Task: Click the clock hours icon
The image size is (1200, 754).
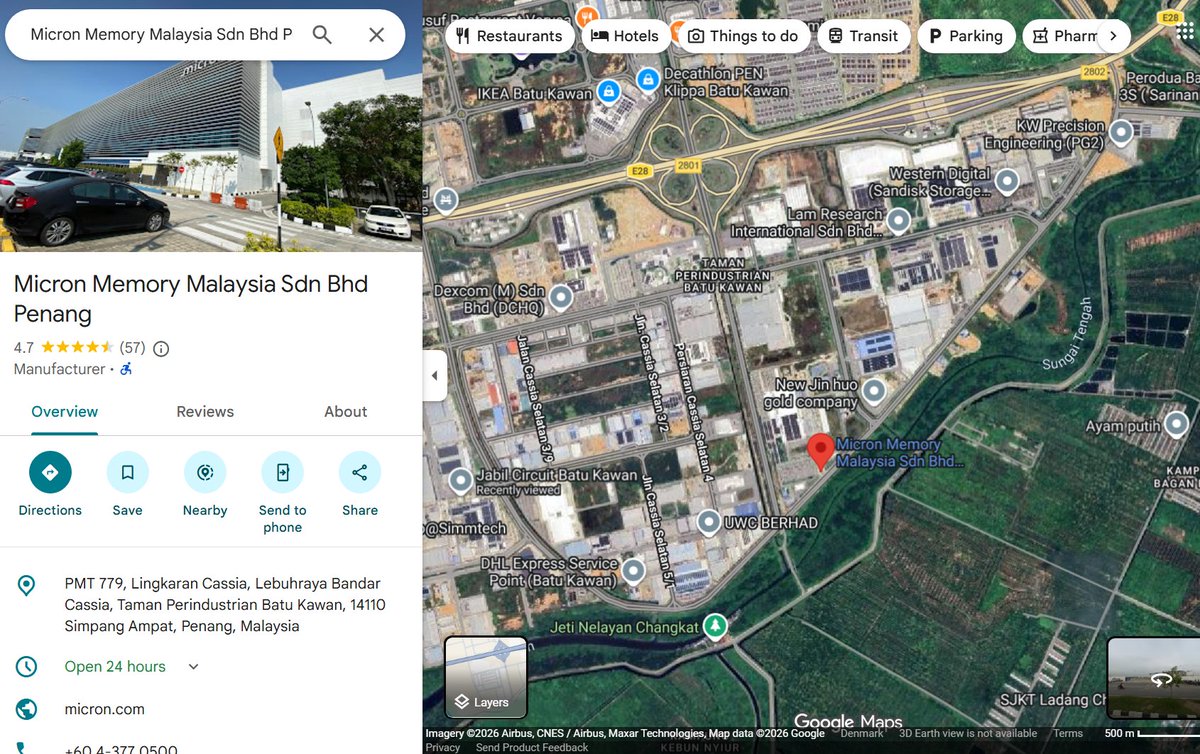Action: tap(27, 667)
